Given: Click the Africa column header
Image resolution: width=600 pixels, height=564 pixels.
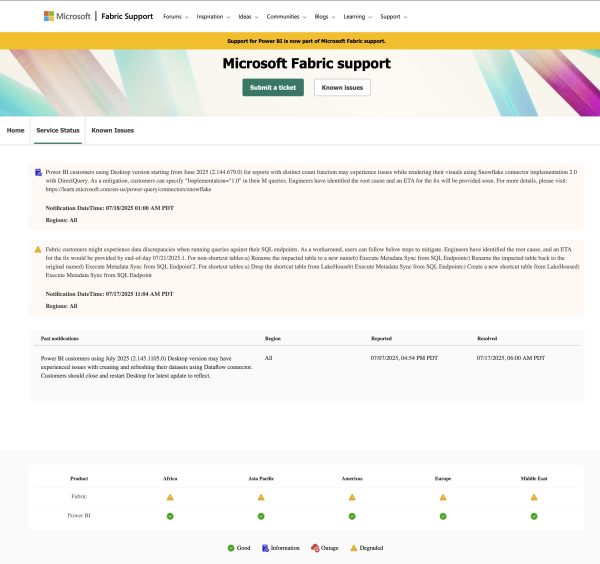Looking at the screenshot, I should click(170, 479).
